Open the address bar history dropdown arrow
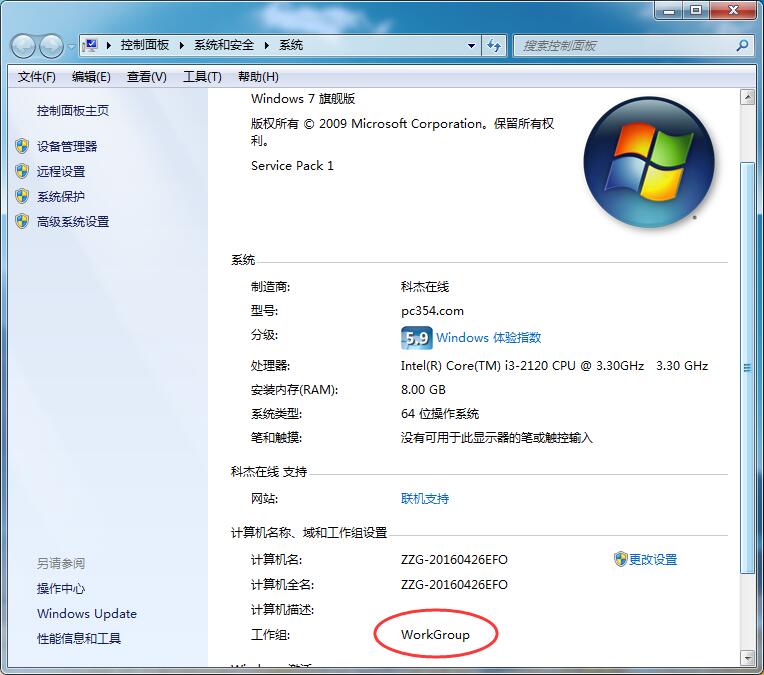The height and width of the screenshot is (675, 764). (472, 46)
